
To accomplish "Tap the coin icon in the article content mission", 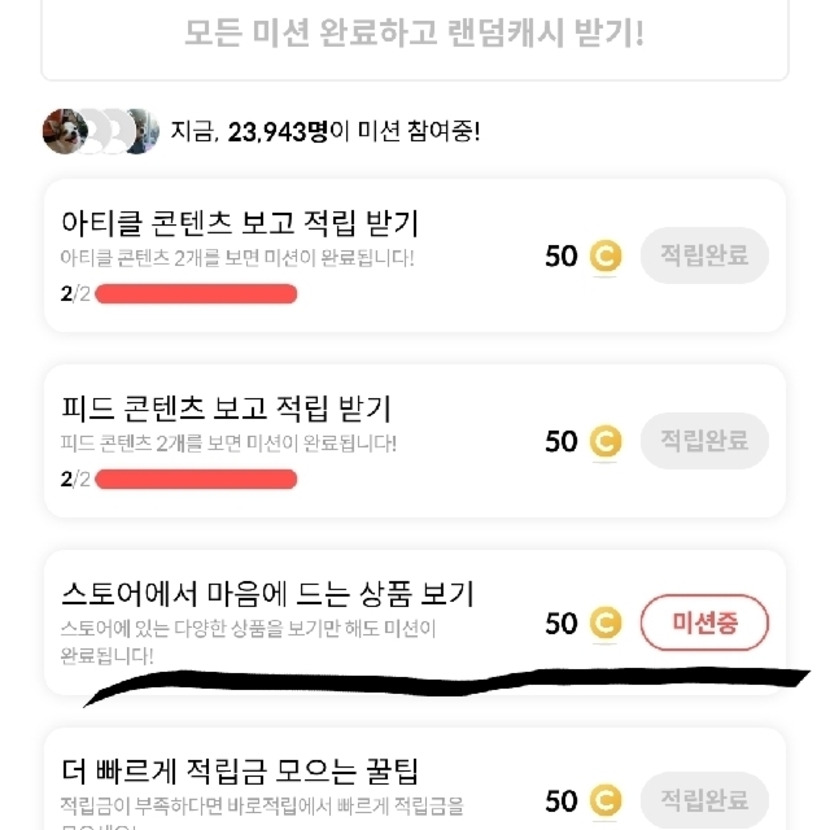I will click(604, 257).
